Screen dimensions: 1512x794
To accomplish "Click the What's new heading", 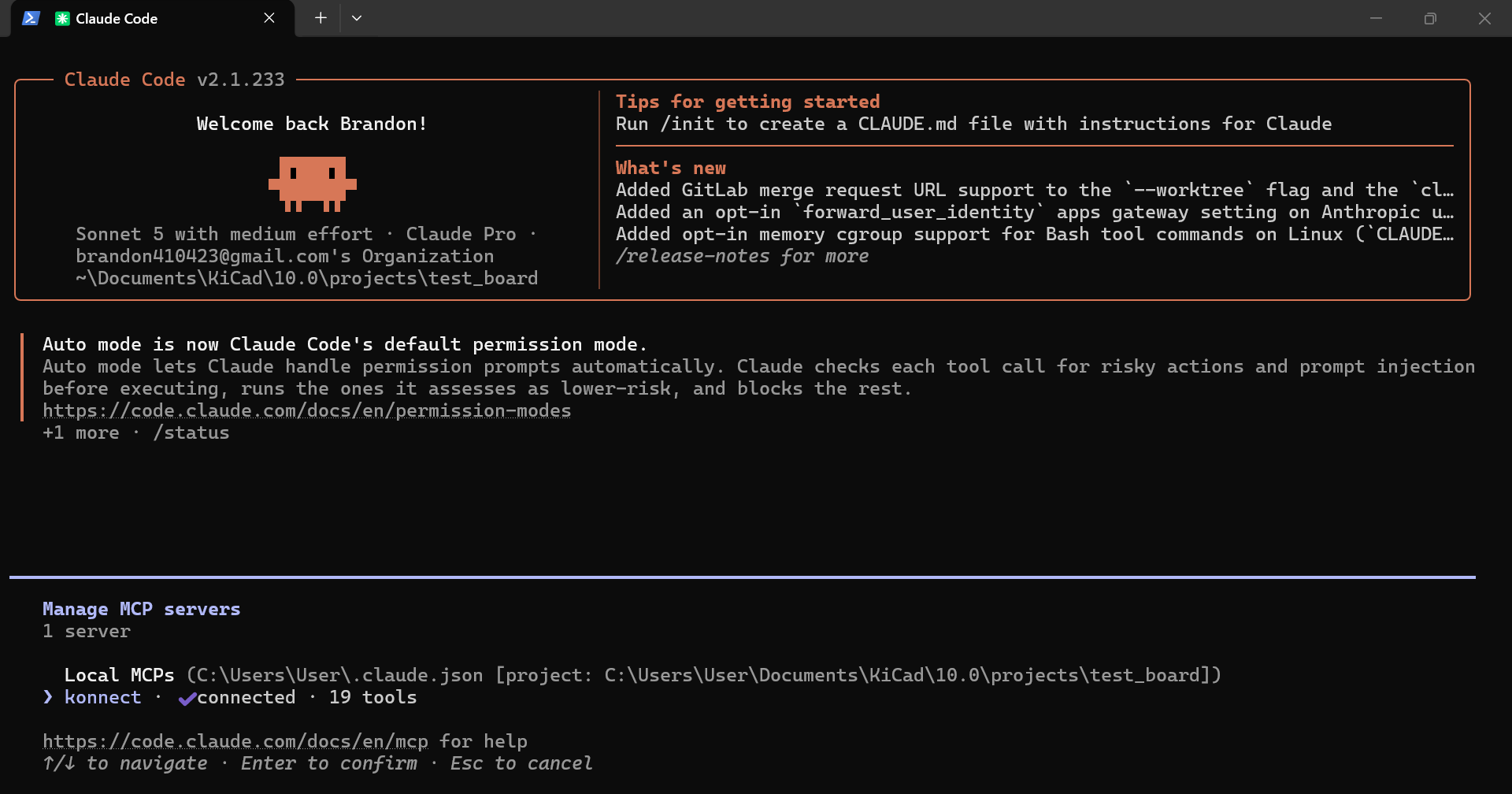I will pos(671,168).
